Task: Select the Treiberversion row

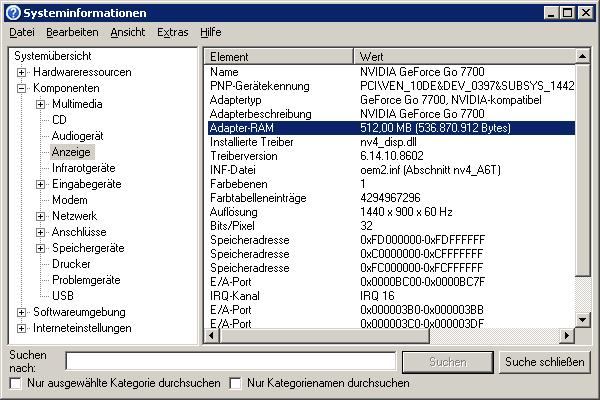Action: [x=391, y=156]
